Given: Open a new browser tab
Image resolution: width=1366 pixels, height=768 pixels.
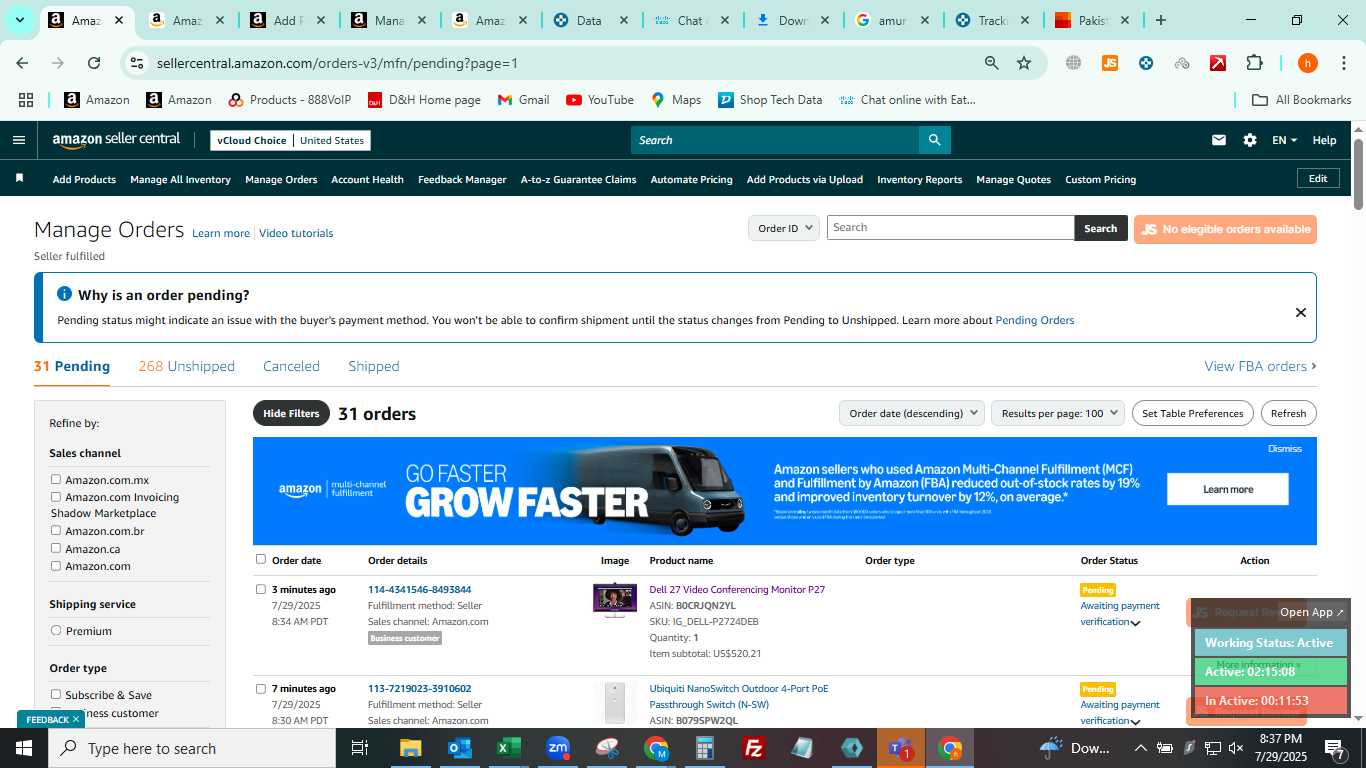Looking at the screenshot, I should 1160,20.
